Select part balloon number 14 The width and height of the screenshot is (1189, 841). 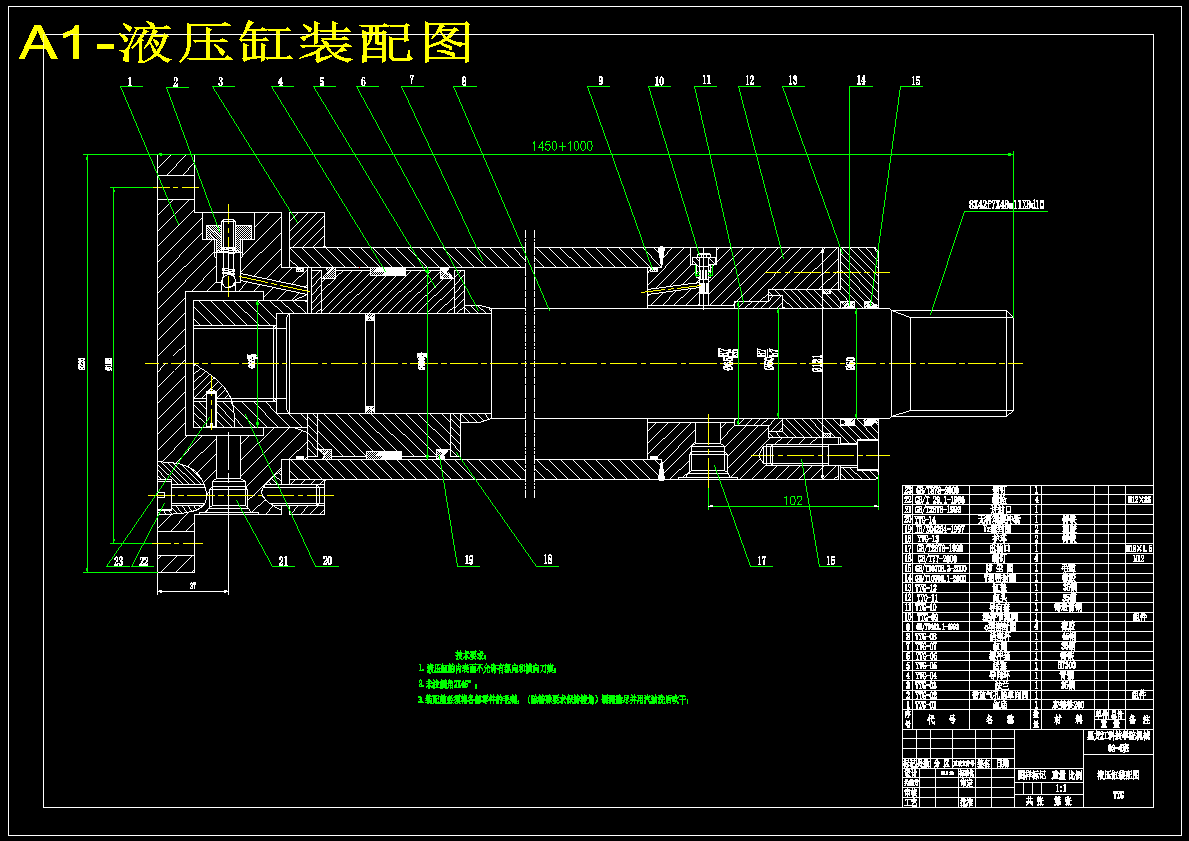pos(861,80)
